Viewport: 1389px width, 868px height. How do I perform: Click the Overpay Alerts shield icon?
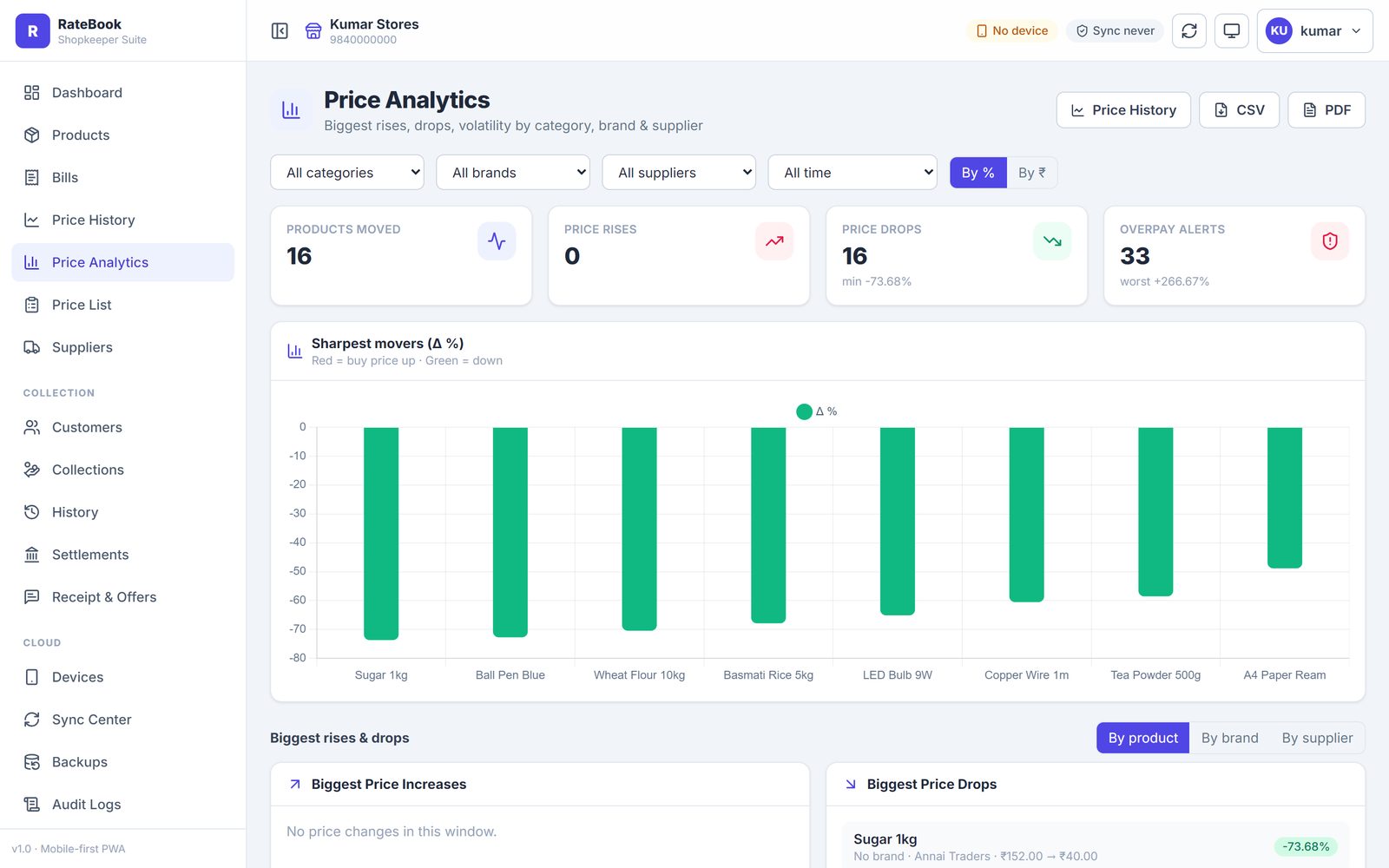coord(1330,241)
